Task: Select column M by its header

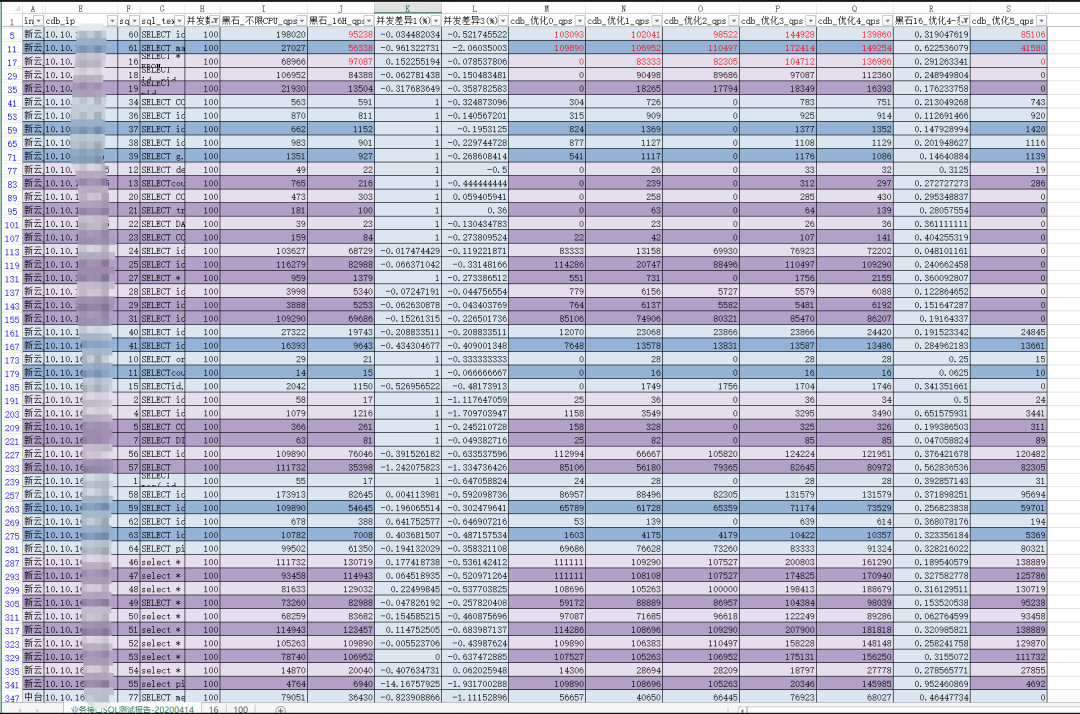Action: [x=547, y=8]
